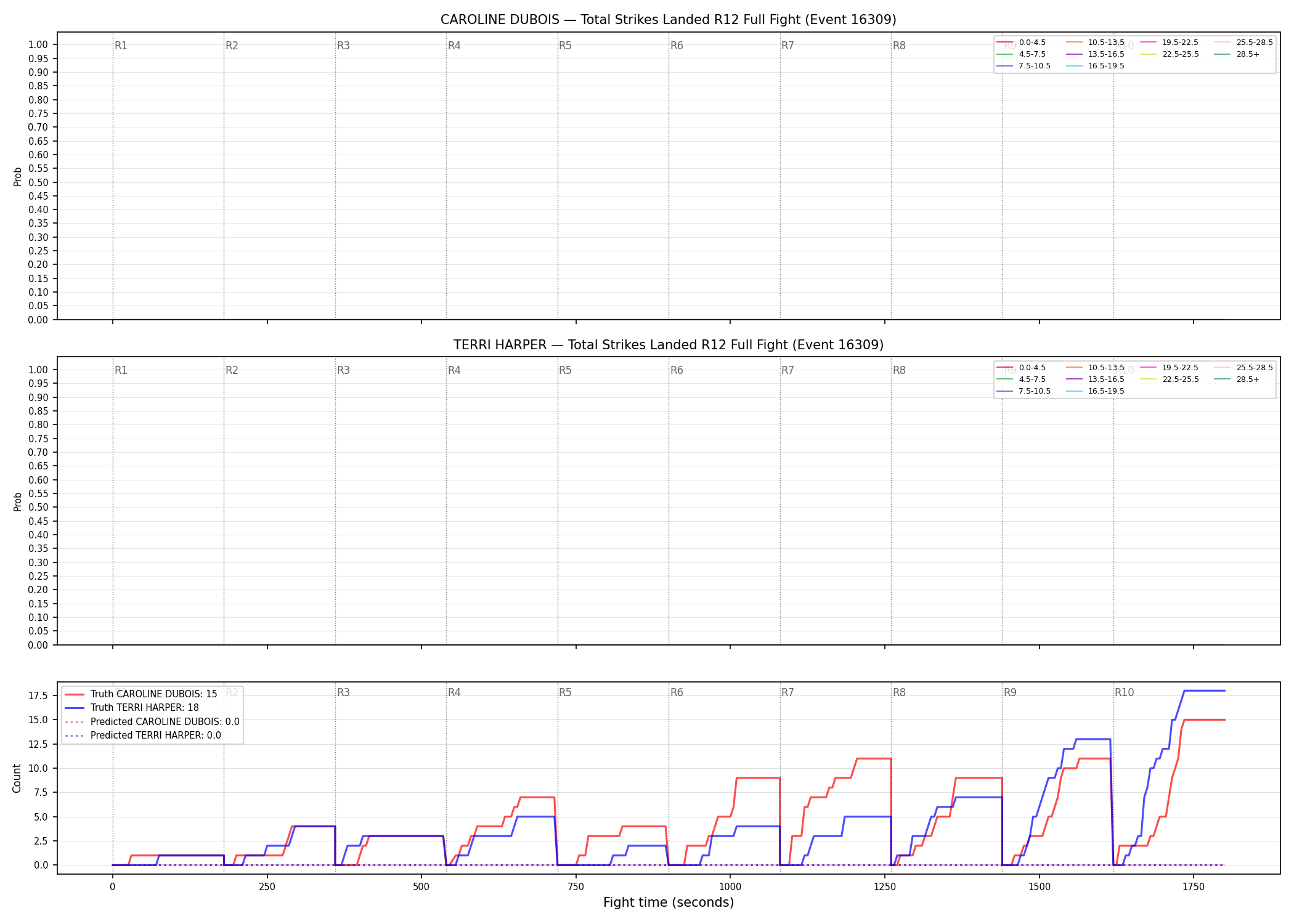The height and width of the screenshot is (924, 1294).
Task: Click the '0.25' tick on Terri Harper Prob axis
Action: point(38,576)
